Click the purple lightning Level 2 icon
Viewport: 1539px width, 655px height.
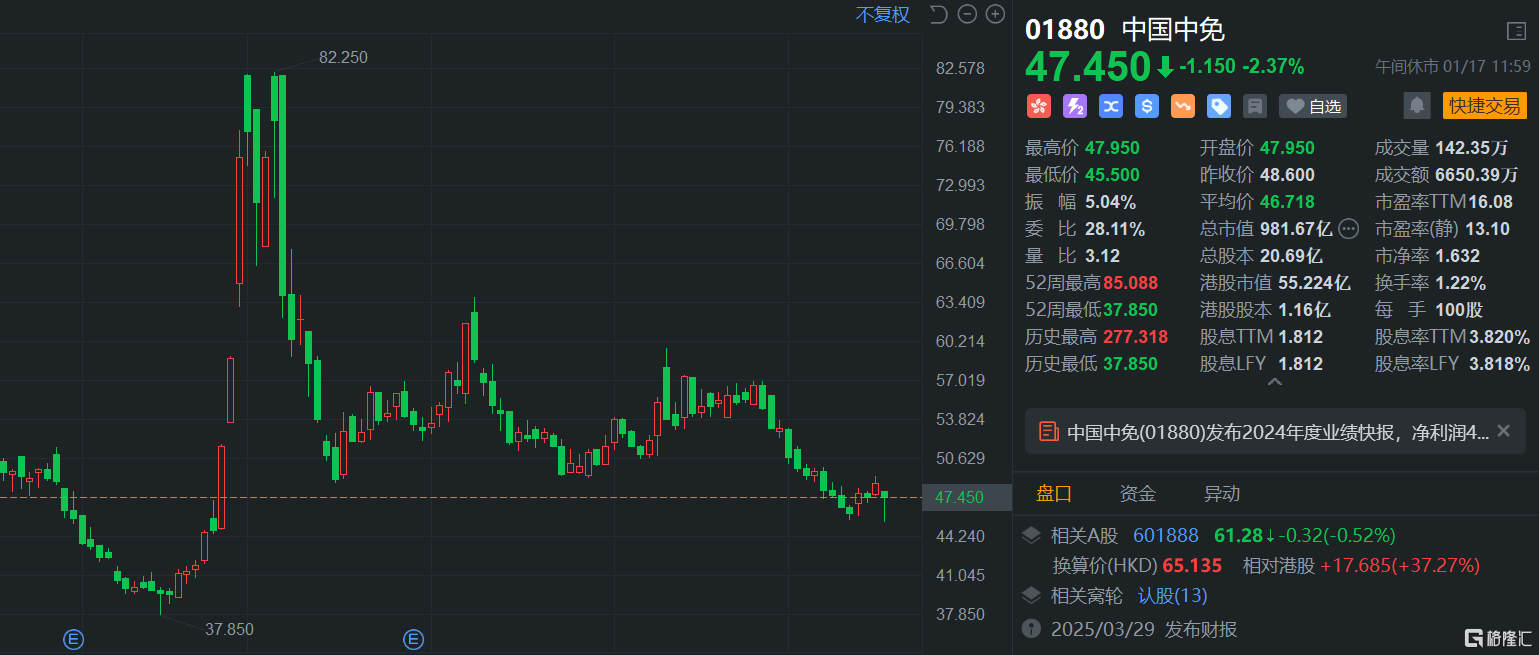point(1075,106)
